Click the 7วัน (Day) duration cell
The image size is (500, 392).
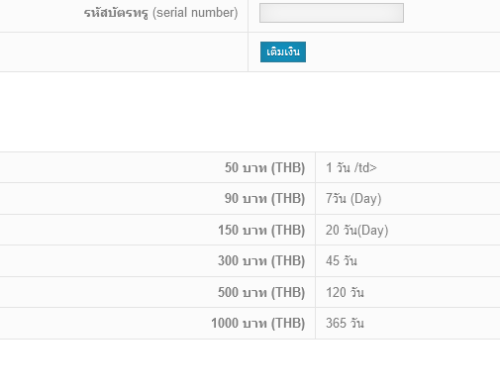[408, 198]
